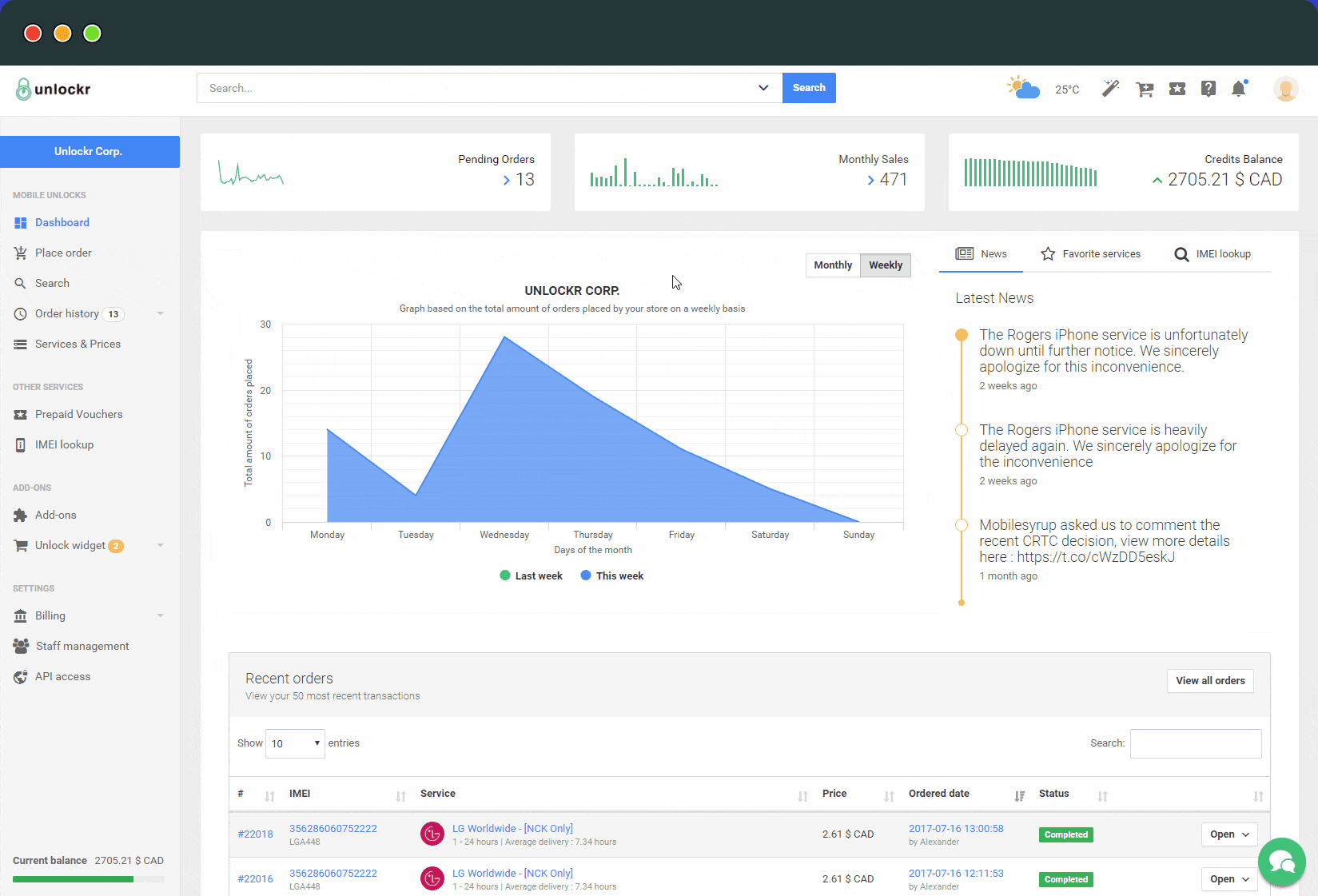Viewport: 1318px width, 896px height.
Task: Click the Services & Prices list icon
Action: (21, 344)
